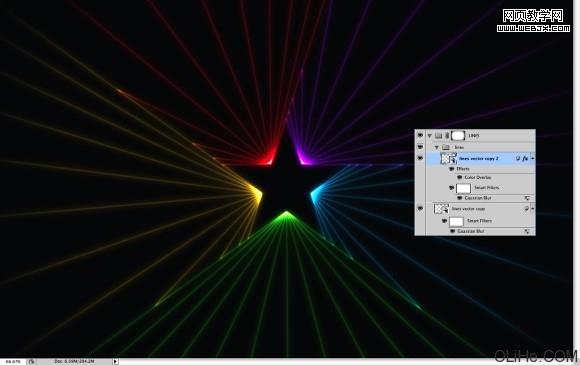The image size is (580, 365).
Task: Click smart filter indicator icon on lines vector copy 2
Action: [518, 158]
